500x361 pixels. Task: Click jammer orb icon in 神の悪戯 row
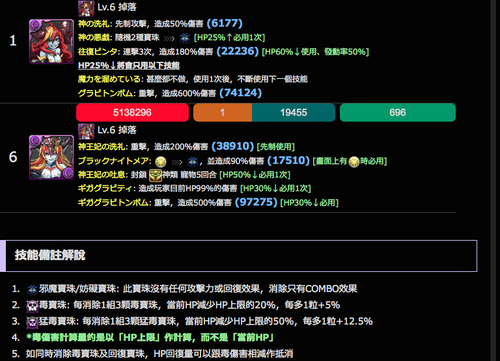(185, 38)
